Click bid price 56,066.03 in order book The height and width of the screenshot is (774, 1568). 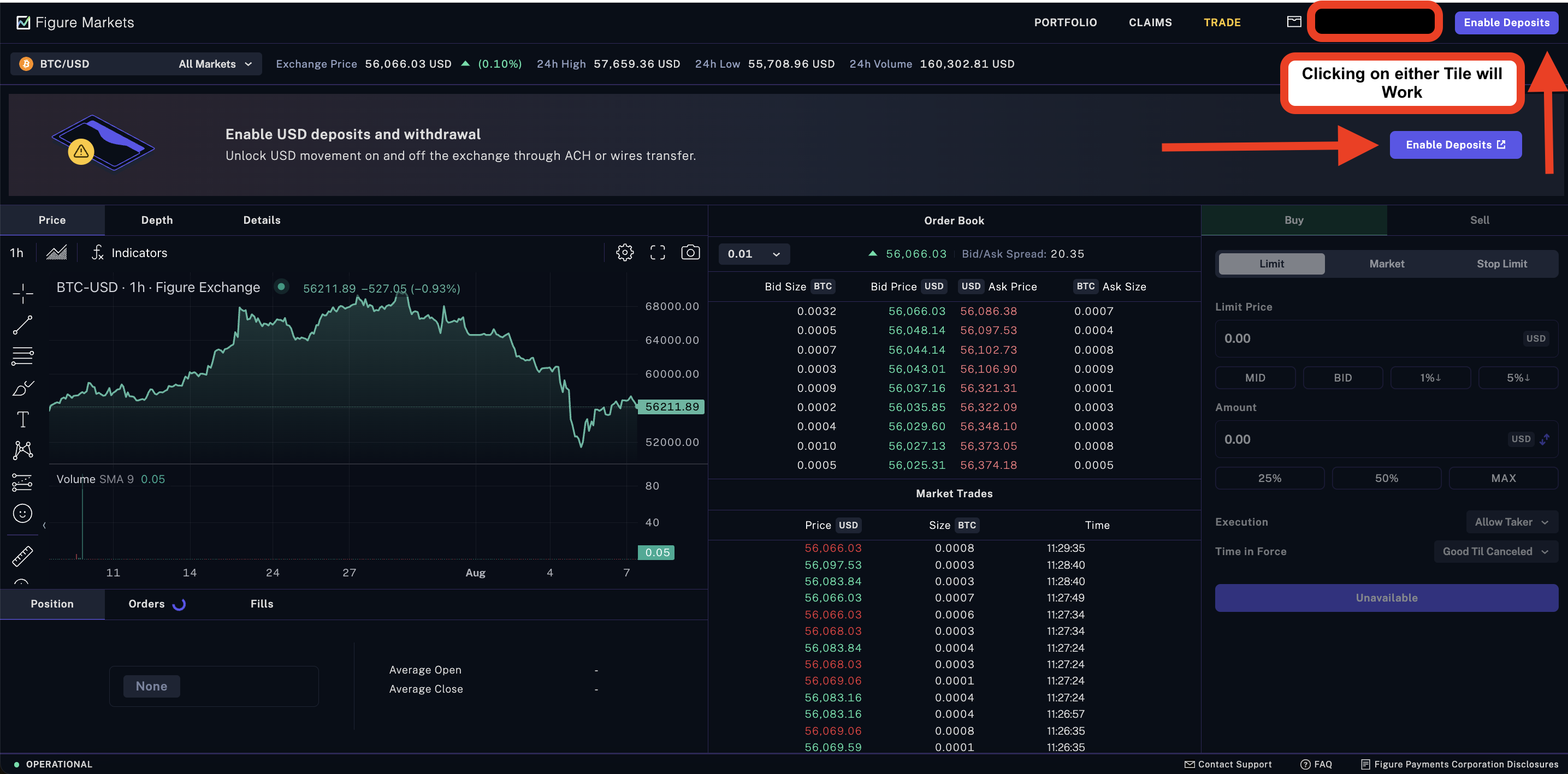coord(916,311)
